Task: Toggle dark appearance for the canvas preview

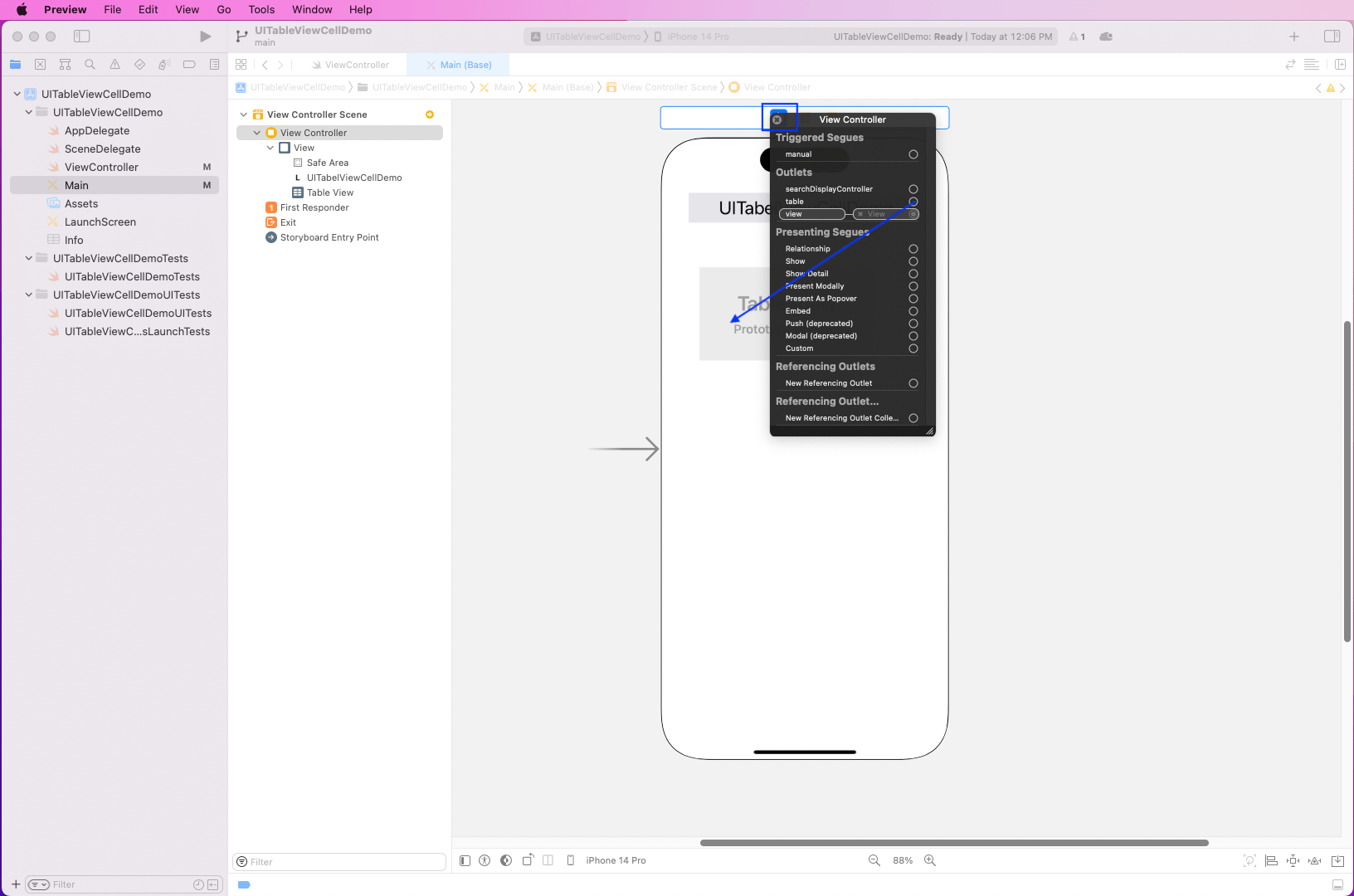Action: tap(506, 860)
